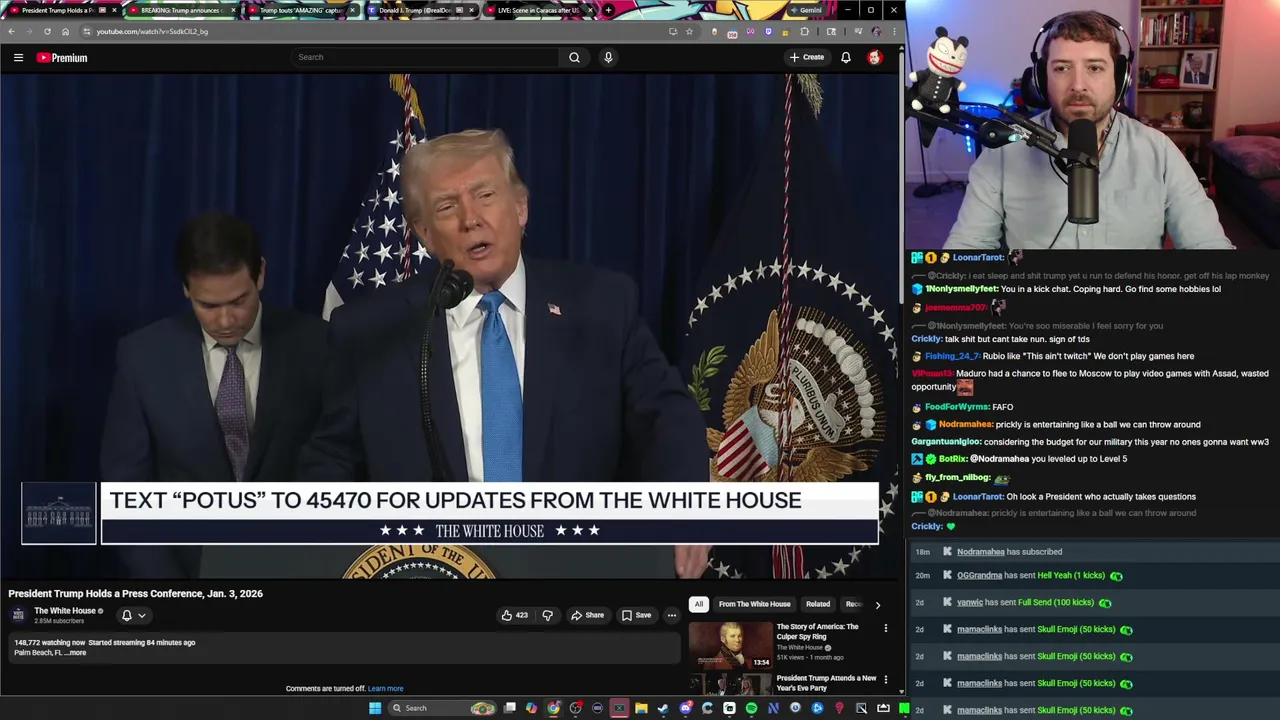The width and height of the screenshot is (1280, 720).
Task: Save the video to a playlist
Action: 636,615
